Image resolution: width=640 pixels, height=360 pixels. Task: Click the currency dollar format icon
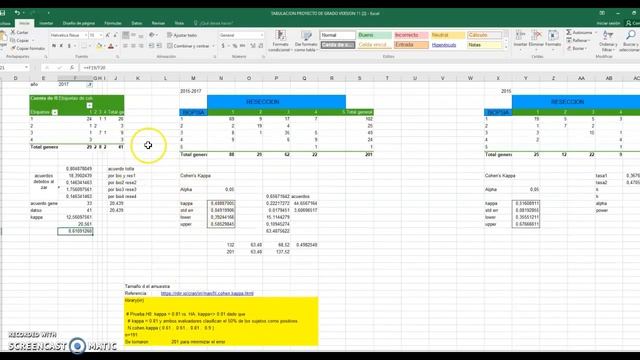point(223,46)
